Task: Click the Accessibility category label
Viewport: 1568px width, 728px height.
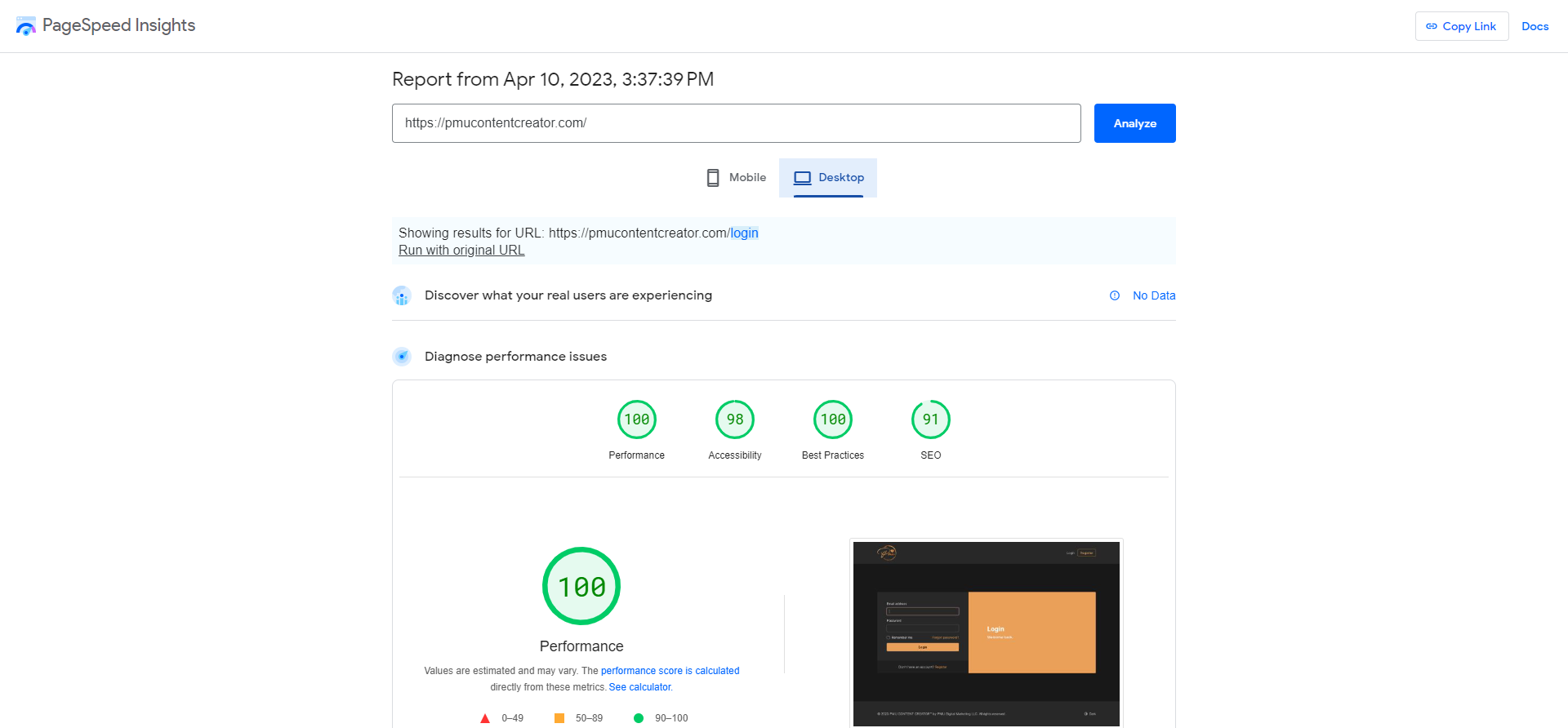Action: [734, 455]
